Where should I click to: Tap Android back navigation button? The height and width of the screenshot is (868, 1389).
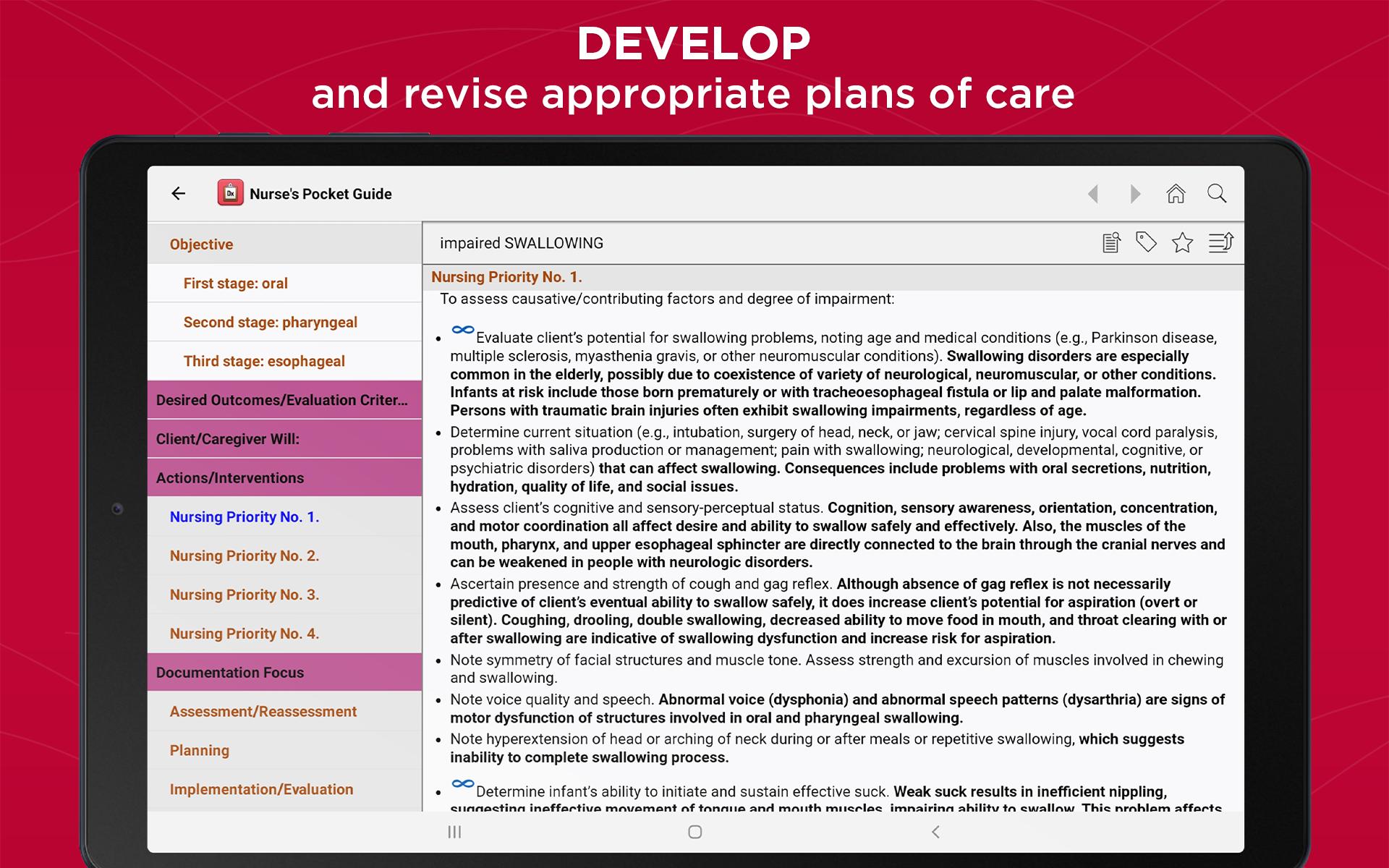pos(935,832)
